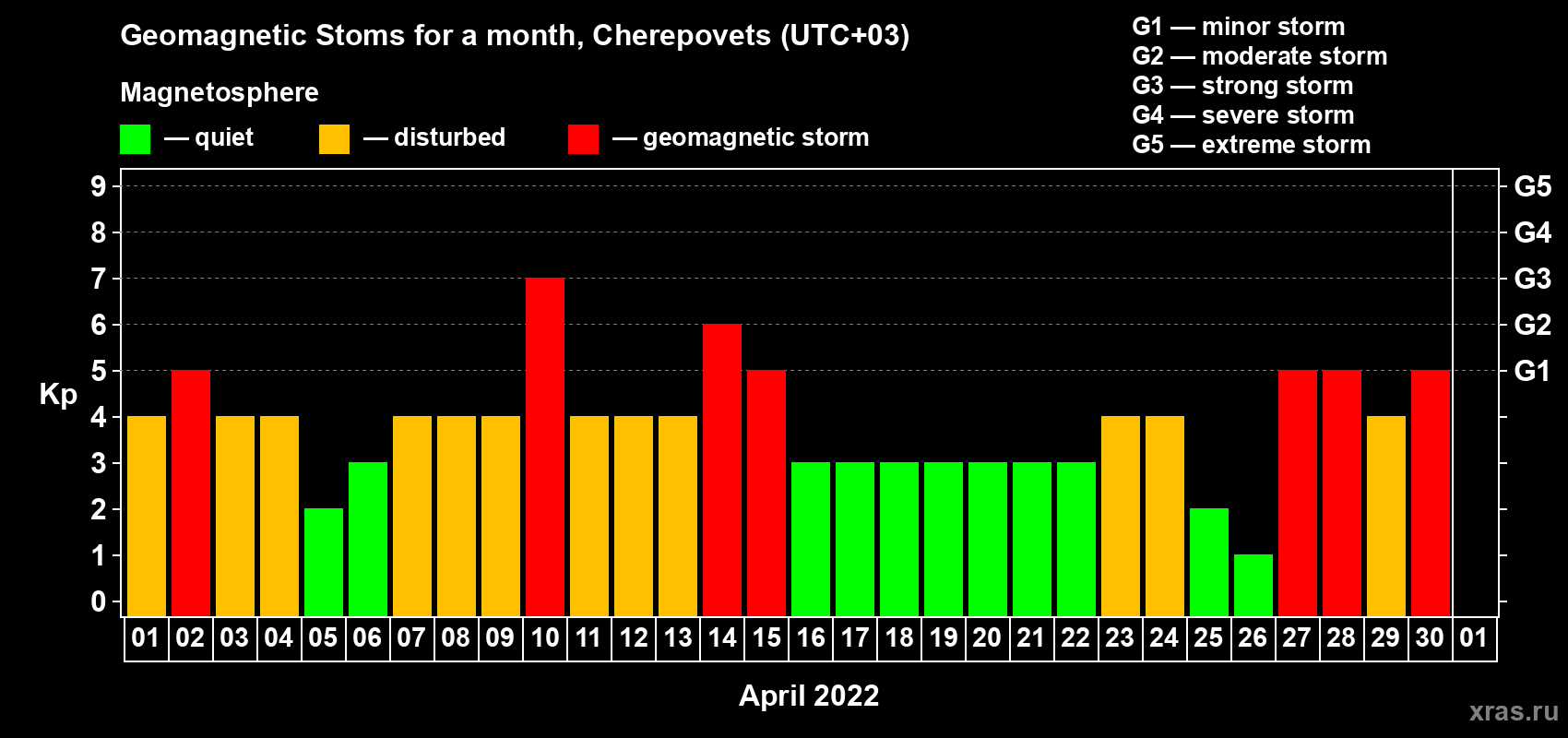Click the 'G1 — minor storm' legend line
The height and width of the screenshot is (738, 1568).
tap(1239, 27)
